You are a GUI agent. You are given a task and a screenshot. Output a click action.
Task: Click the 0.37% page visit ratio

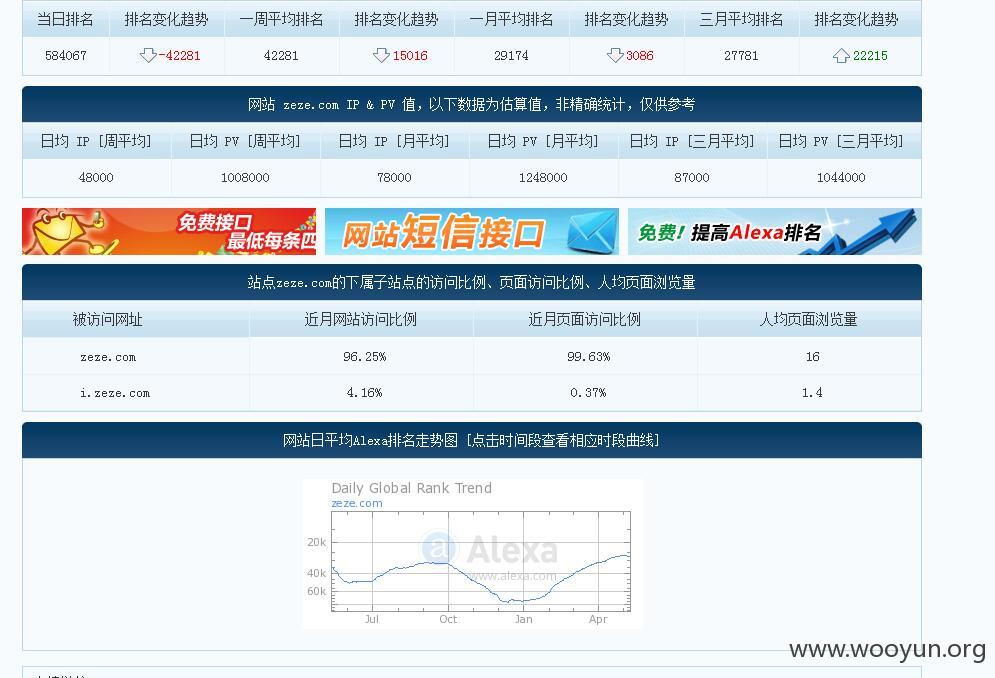[x=588, y=393]
